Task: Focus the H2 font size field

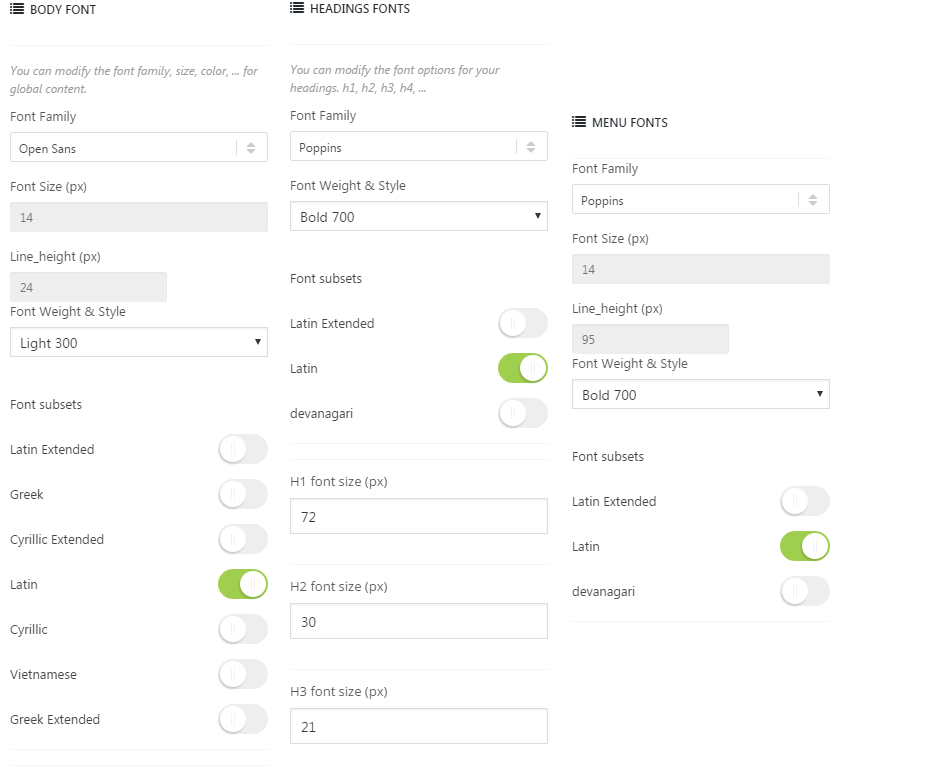Action: click(418, 621)
